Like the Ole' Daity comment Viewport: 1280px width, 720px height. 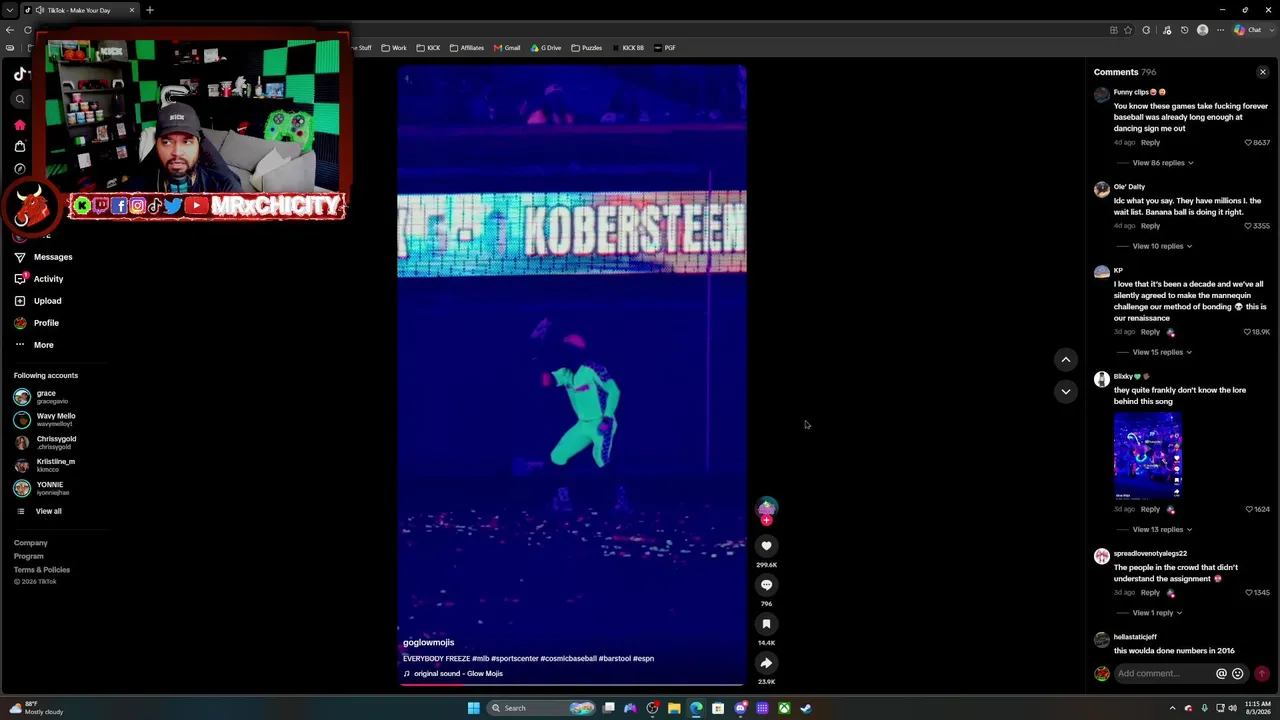point(1248,226)
